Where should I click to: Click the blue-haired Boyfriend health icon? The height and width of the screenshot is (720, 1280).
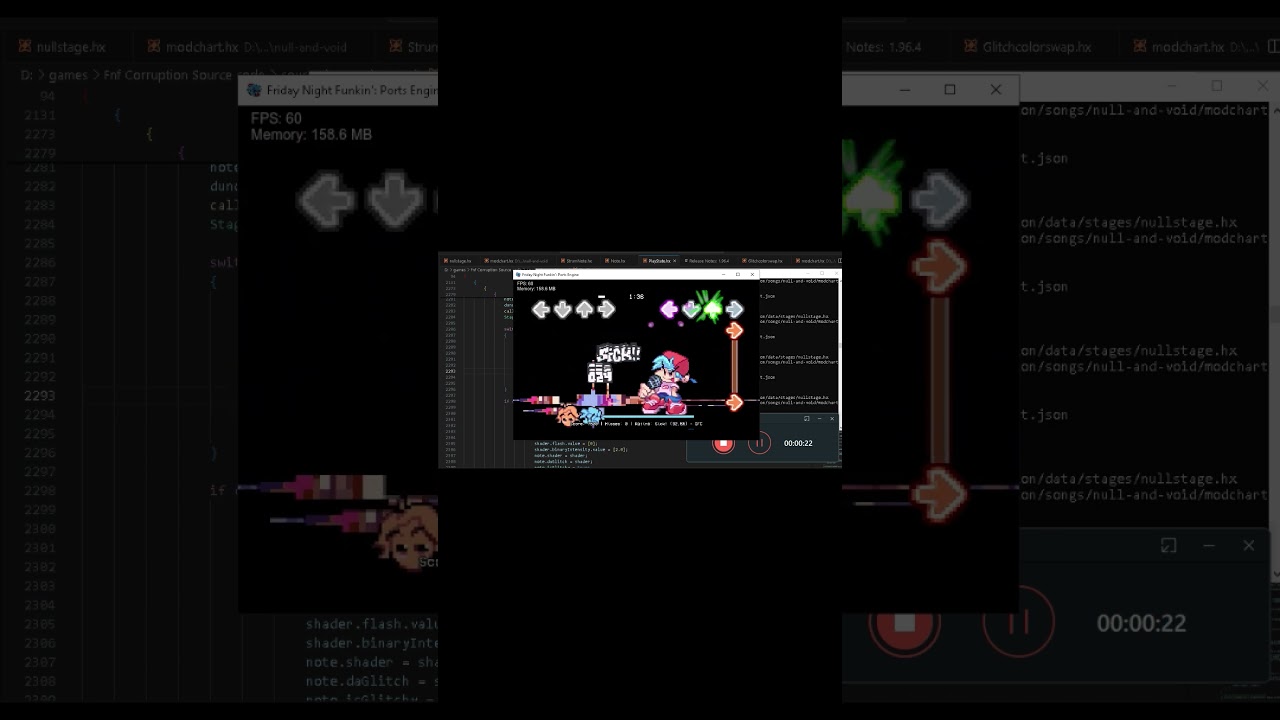(x=591, y=415)
